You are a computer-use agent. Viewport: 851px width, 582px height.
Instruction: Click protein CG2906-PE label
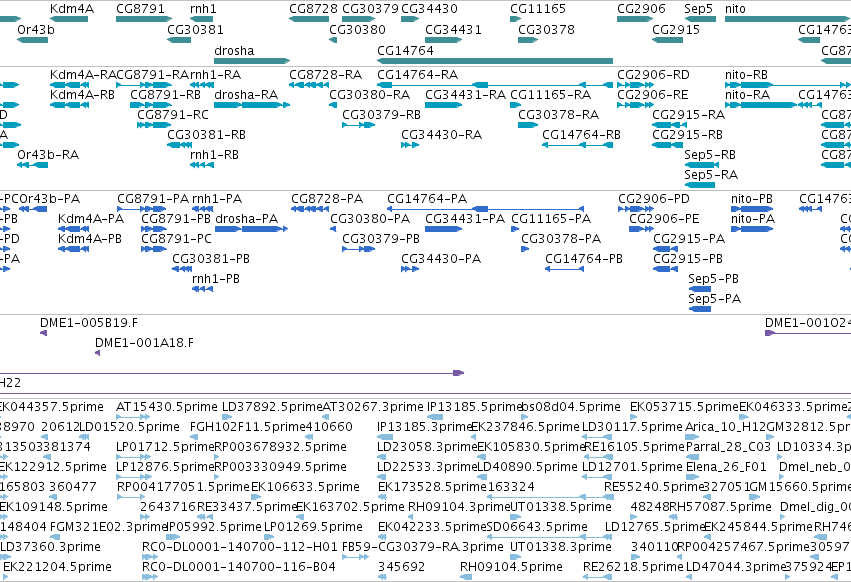click(664, 219)
